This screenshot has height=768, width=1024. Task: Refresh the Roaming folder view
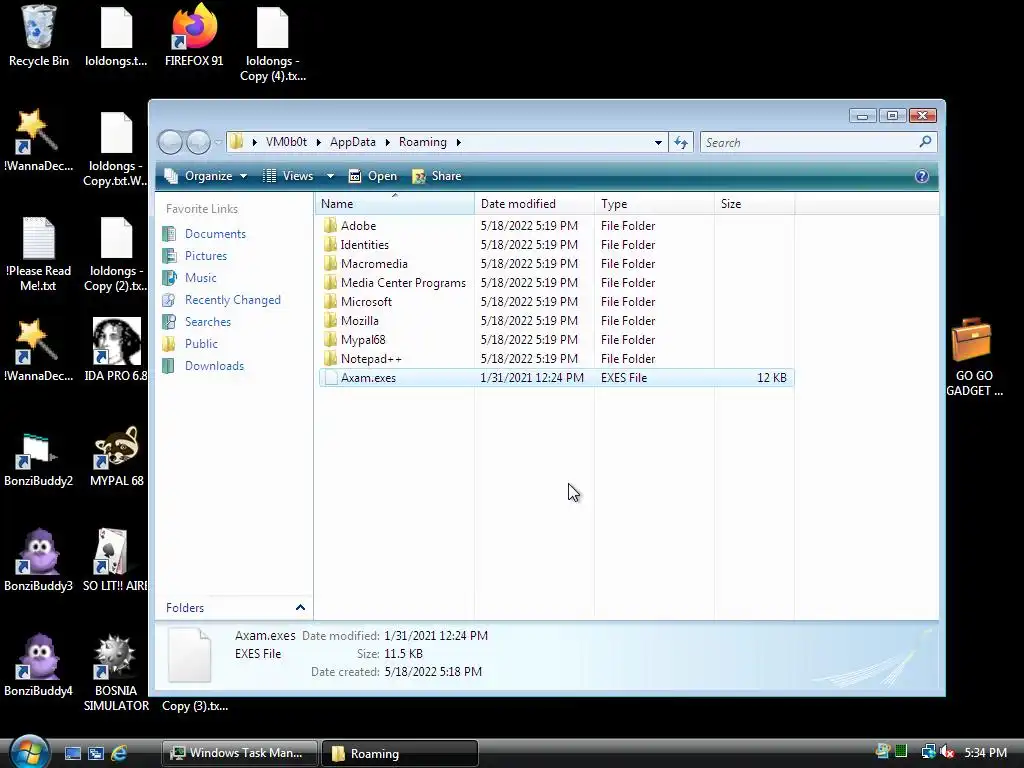point(681,142)
